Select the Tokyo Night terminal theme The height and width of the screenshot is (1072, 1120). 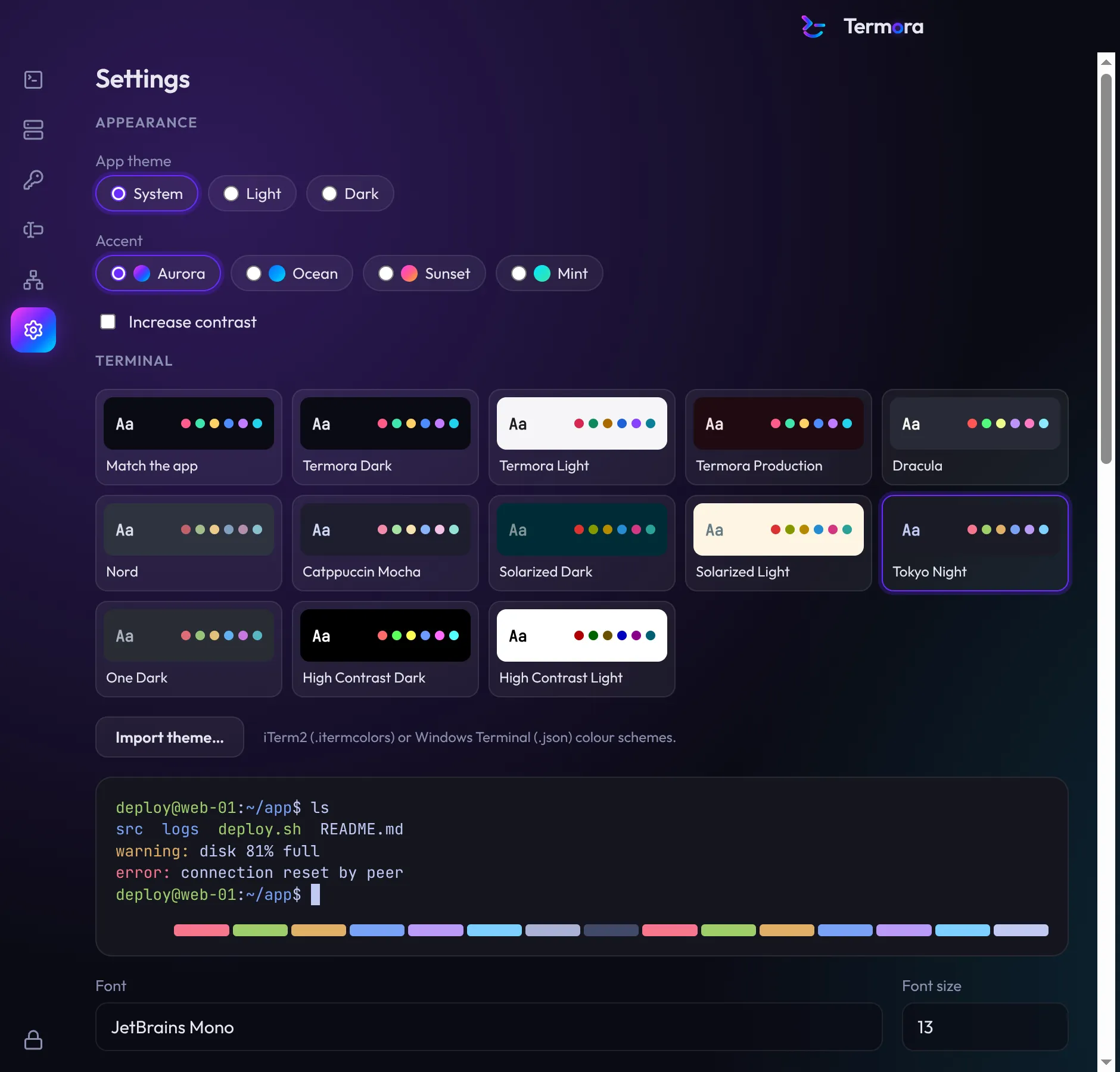tap(975, 543)
